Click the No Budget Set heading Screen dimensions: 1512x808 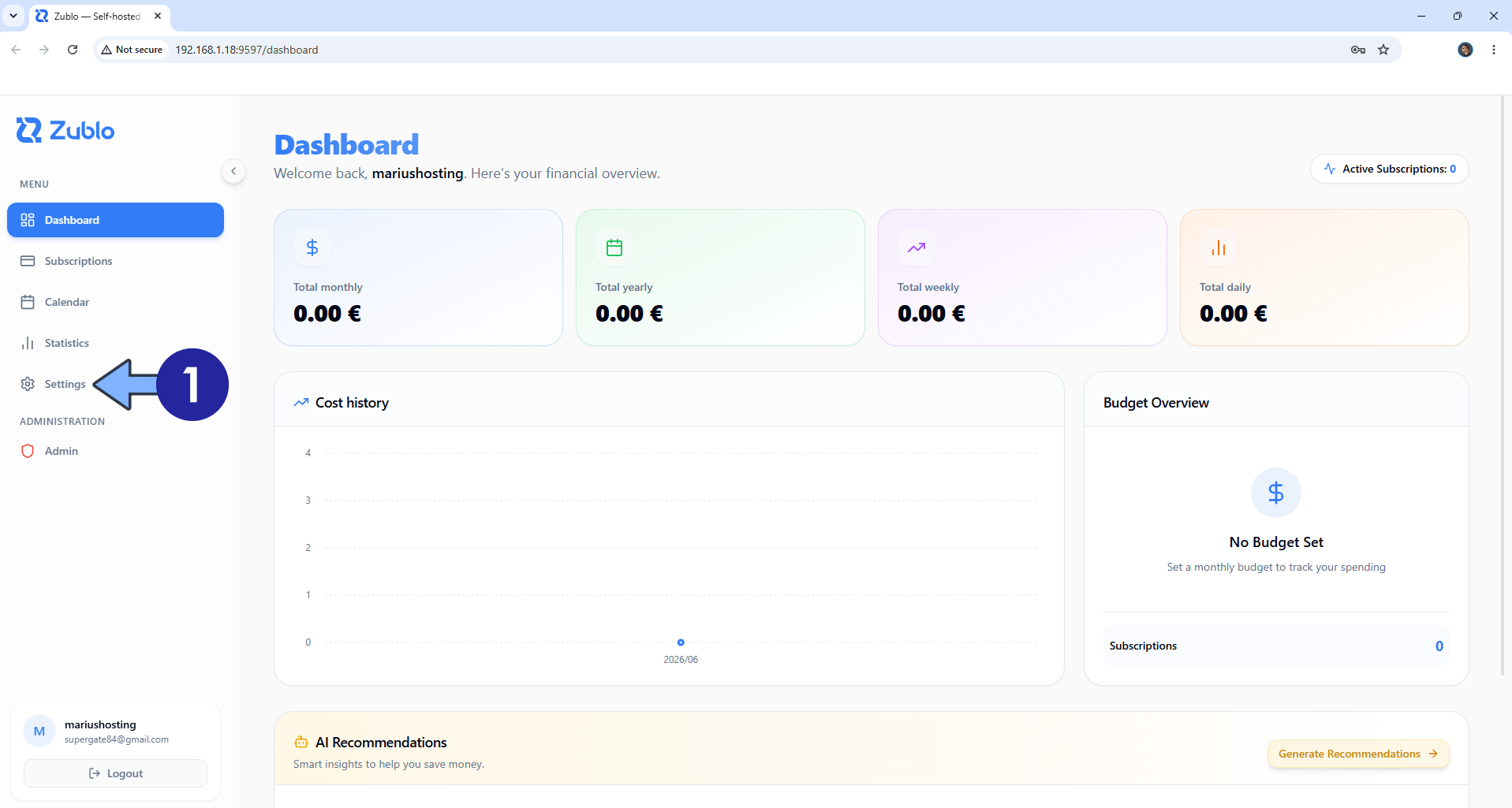(x=1276, y=542)
